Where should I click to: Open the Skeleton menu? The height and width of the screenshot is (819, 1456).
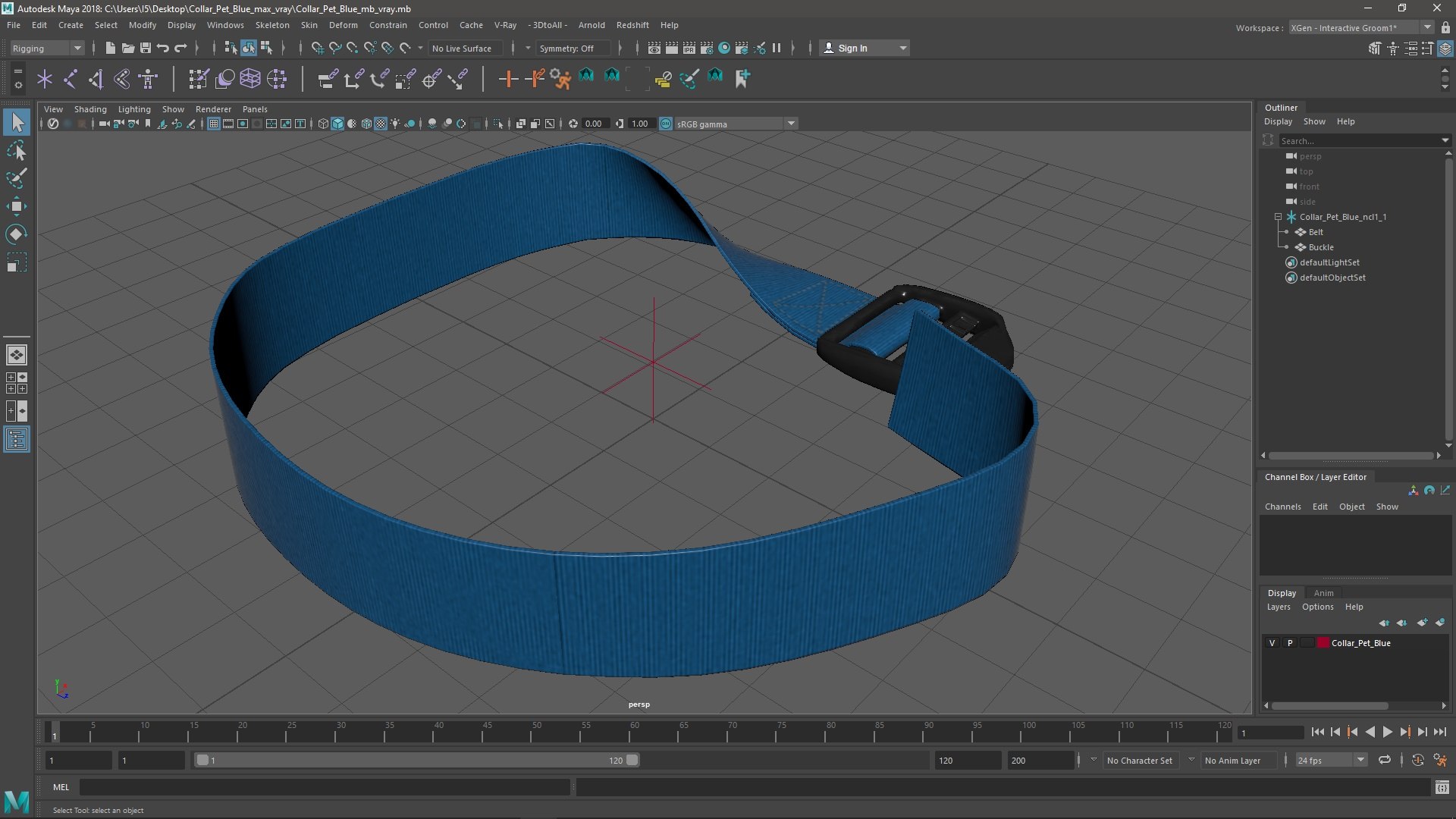point(272,25)
